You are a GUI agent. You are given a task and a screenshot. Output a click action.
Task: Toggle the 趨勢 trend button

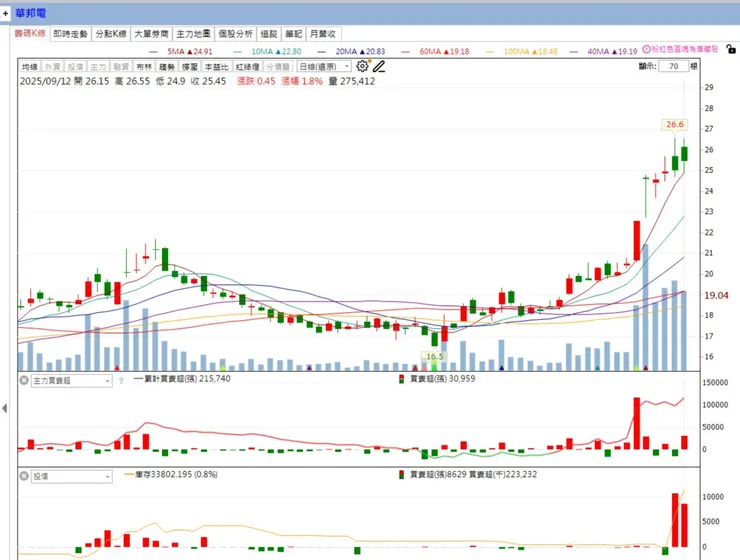[167, 67]
